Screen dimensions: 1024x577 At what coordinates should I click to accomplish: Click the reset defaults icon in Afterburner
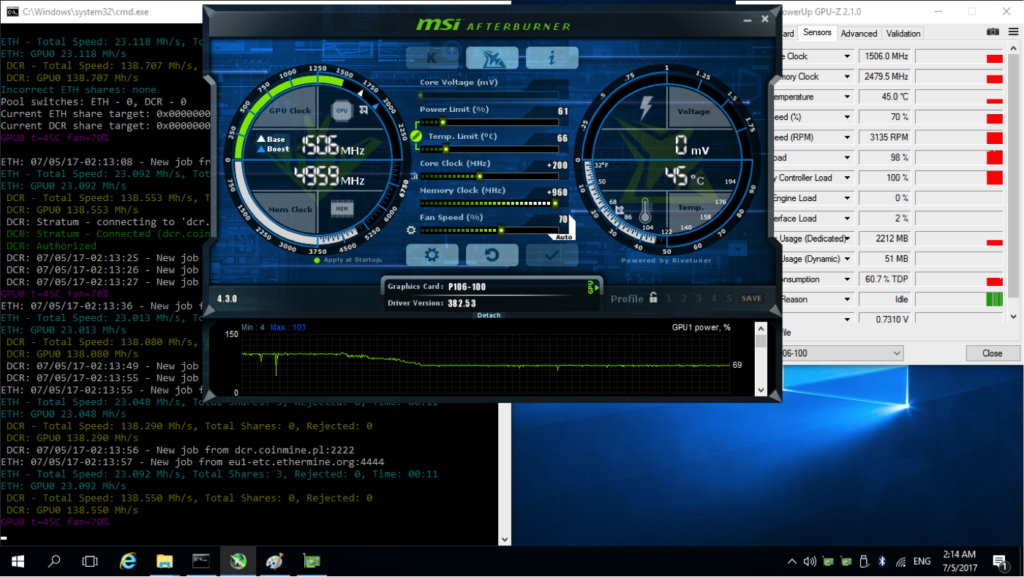click(490, 255)
